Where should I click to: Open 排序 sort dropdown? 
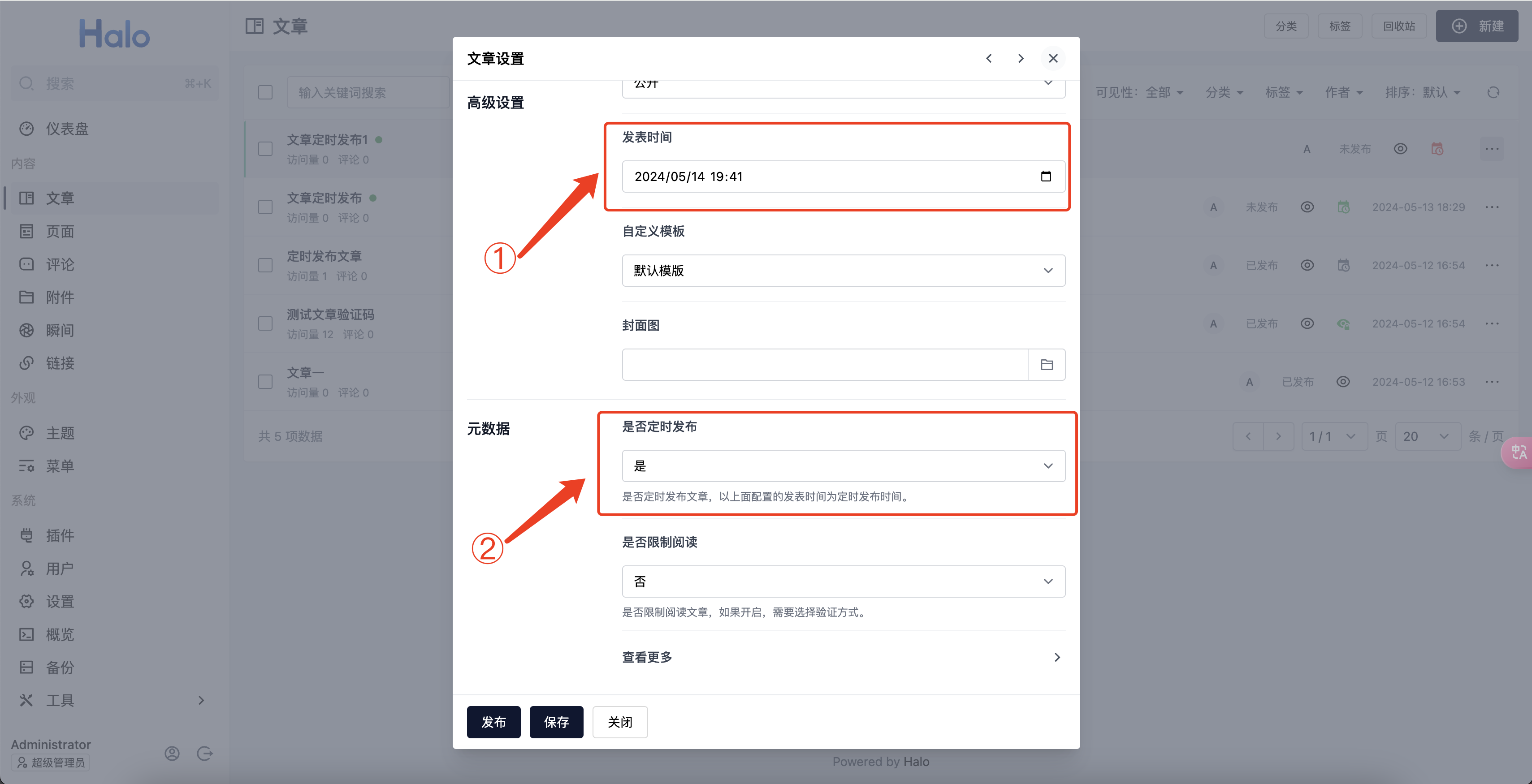coord(1423,92)
